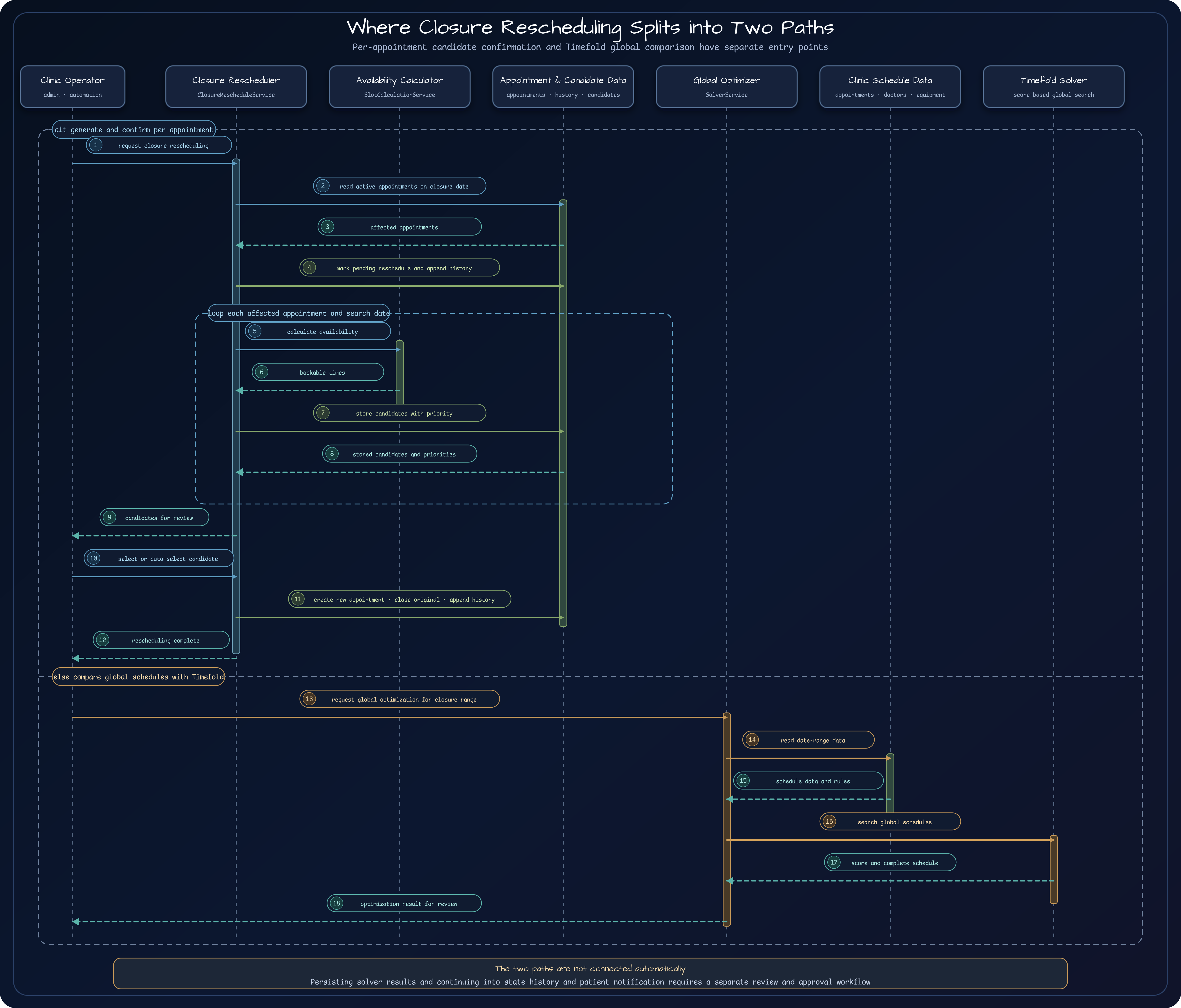Select the Clinic Schedule Data box
The height and width of the screenshot is (1008, 1181).
pyautogui.click(x=890, y=87)
